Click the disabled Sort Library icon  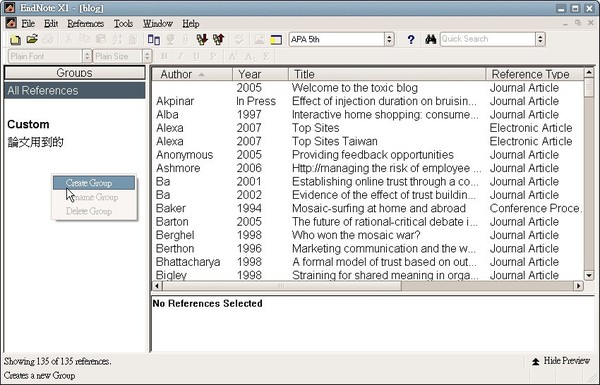(x=117, y=39)
